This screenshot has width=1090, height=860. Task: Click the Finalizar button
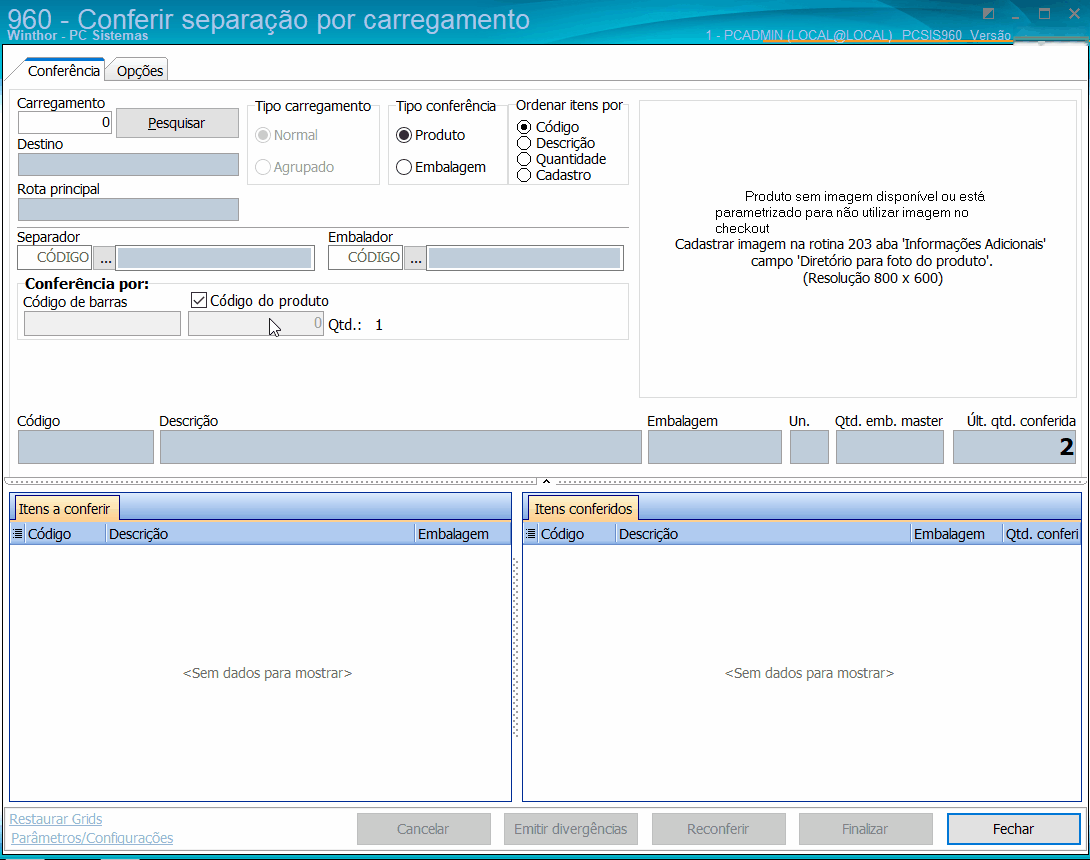tap(865, 829)
